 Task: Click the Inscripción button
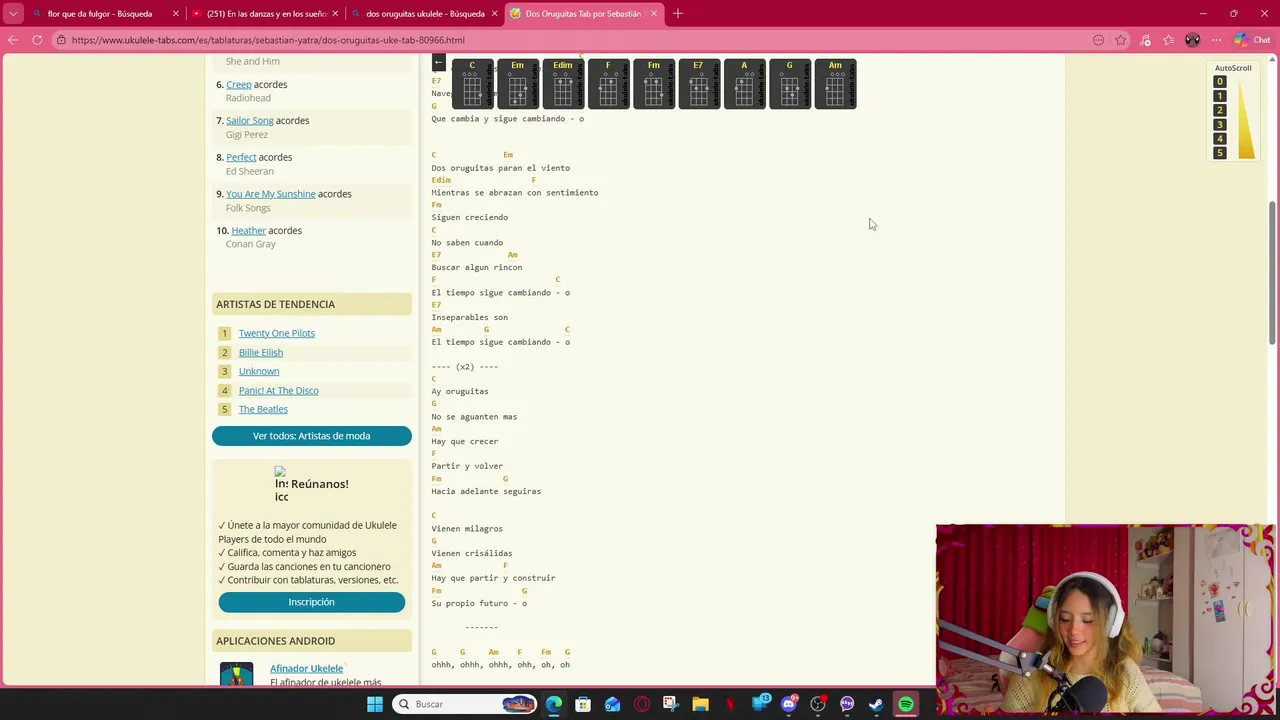[311, 602]
